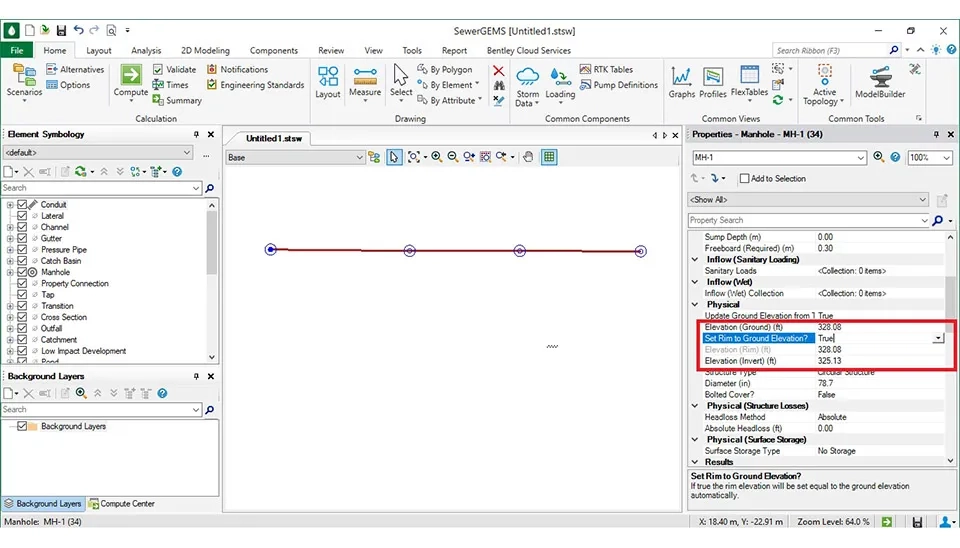
Task: Toggle the Conduit symbology checkbox
Action: pyautogui.click(x=22, y=205)
